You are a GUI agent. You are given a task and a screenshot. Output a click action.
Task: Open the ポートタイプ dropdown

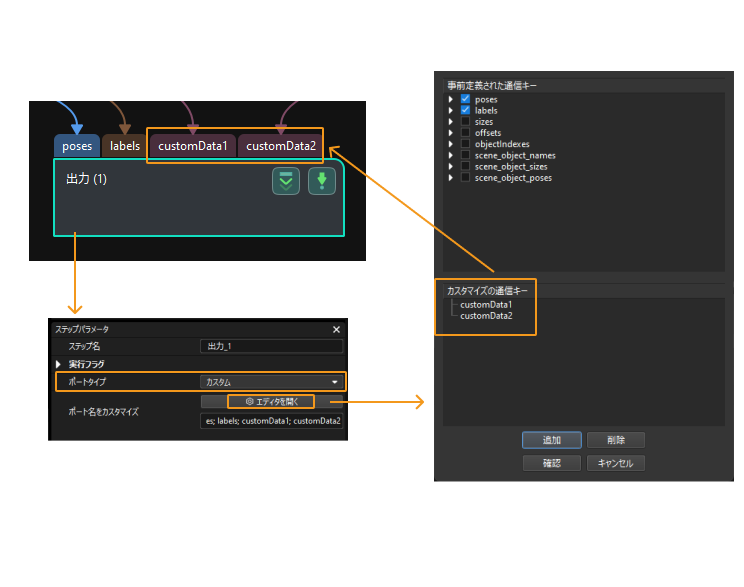point(271,382)
